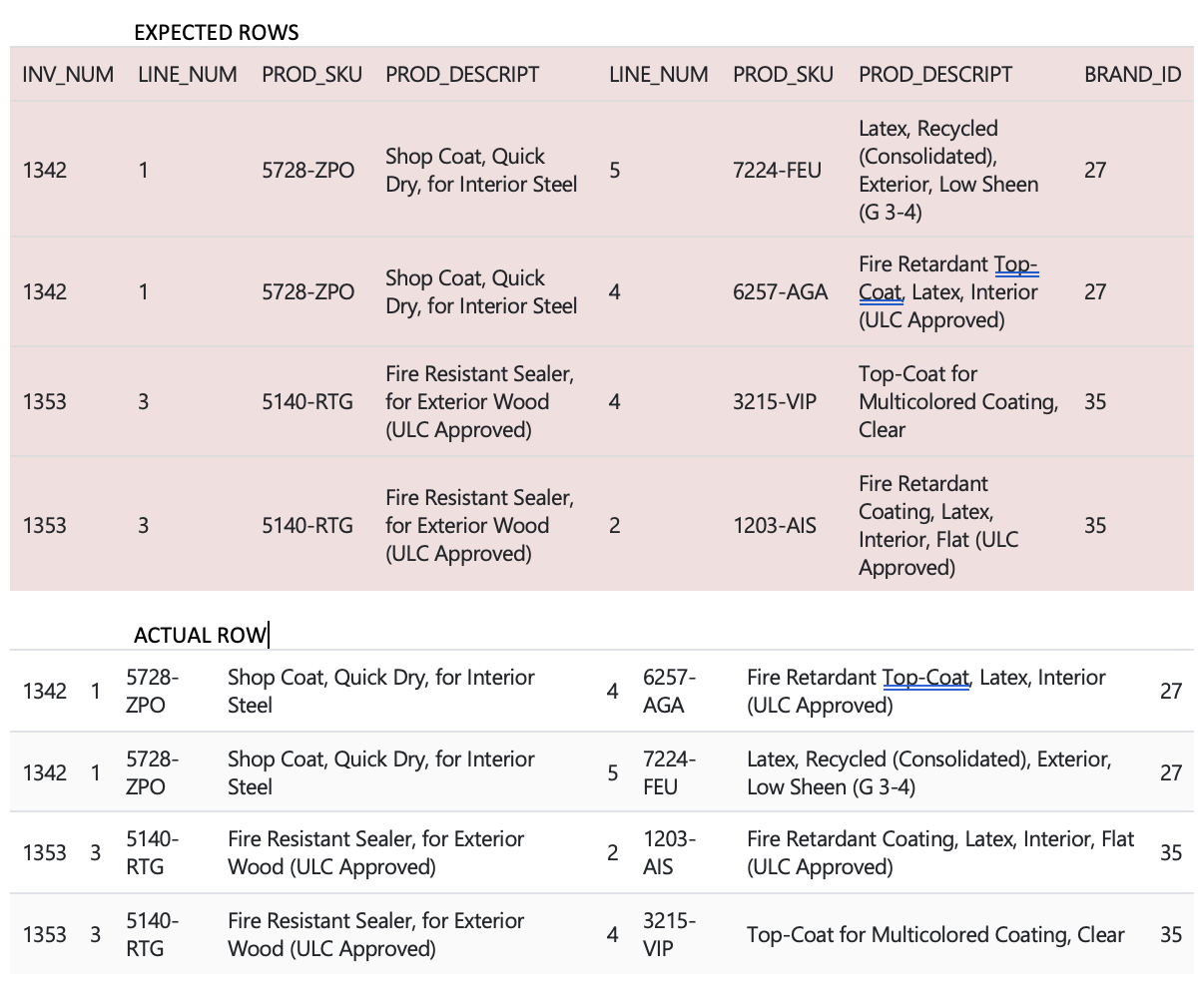Image resolution: width=1198 pixels, height=1008 pixels.
Task: Click the BRAND_ID column header
Action: (1133, 75)
